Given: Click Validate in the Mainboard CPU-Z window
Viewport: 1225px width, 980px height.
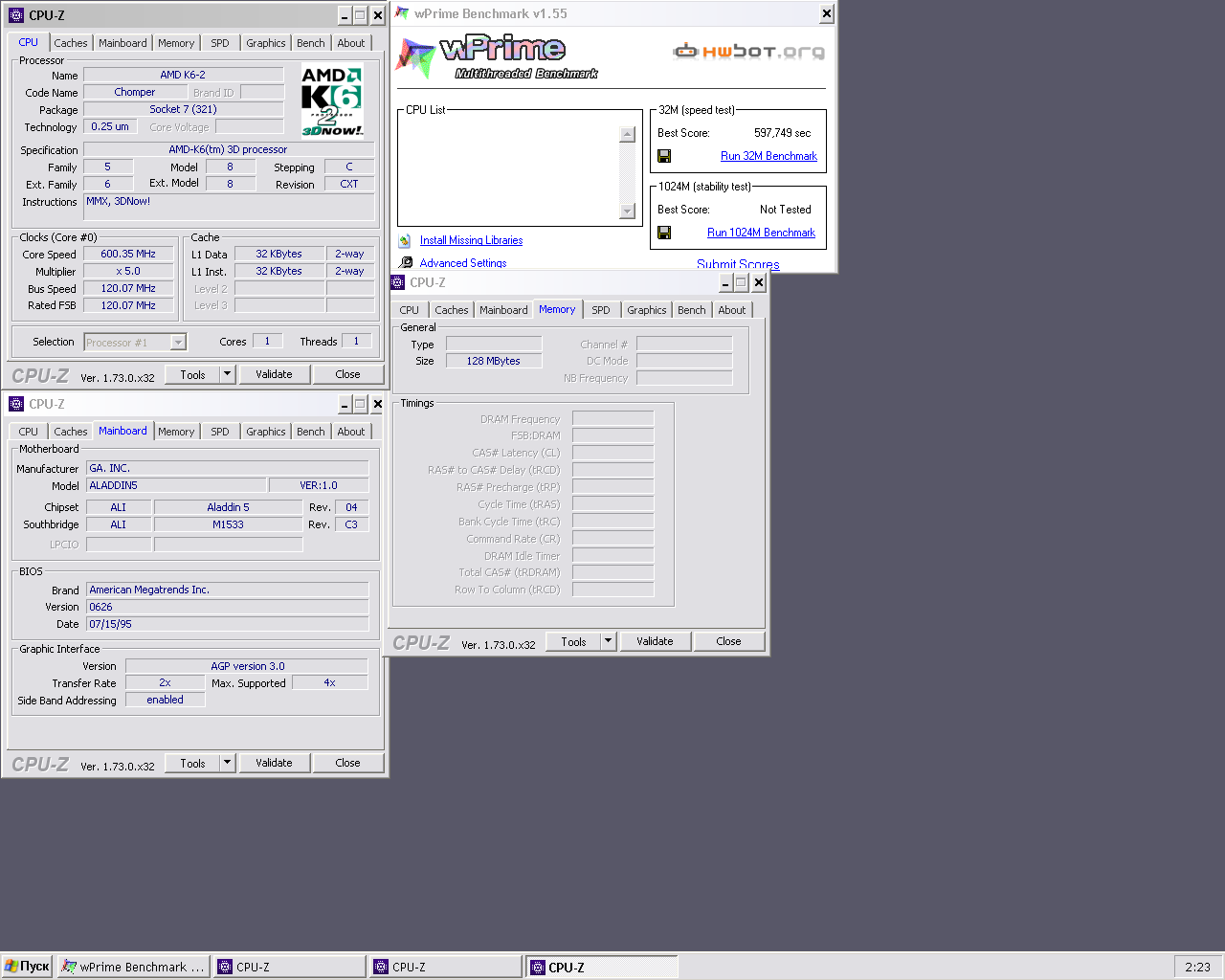Looking at the screenshot, I should [x=274, y=763].
